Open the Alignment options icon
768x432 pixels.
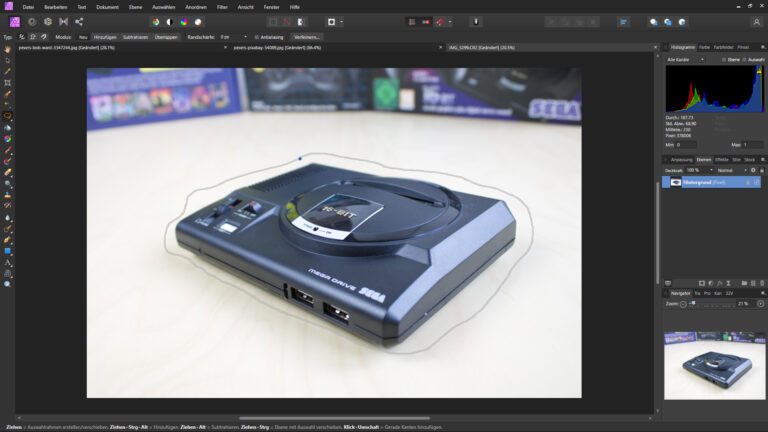[624, 22]
